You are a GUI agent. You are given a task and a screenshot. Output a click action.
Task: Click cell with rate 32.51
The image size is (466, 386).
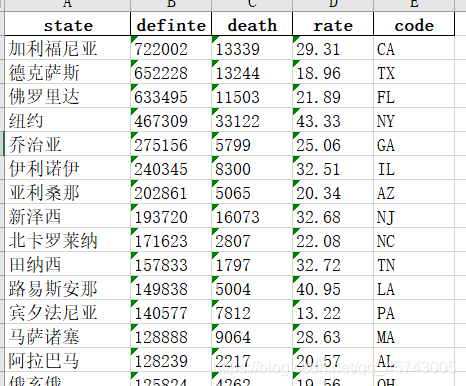pyautogui.click(x=333, y=168)
